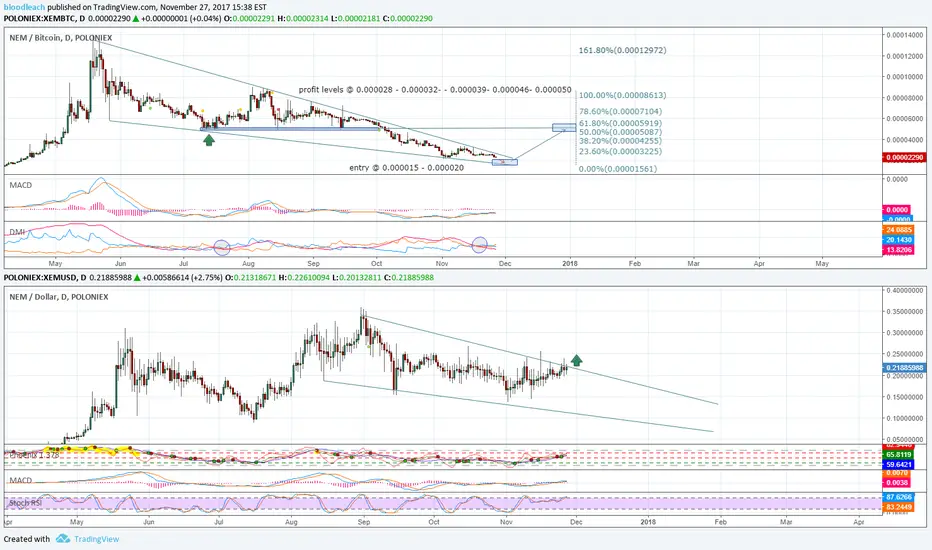Click the red 0.00002290 price badge

905,158
